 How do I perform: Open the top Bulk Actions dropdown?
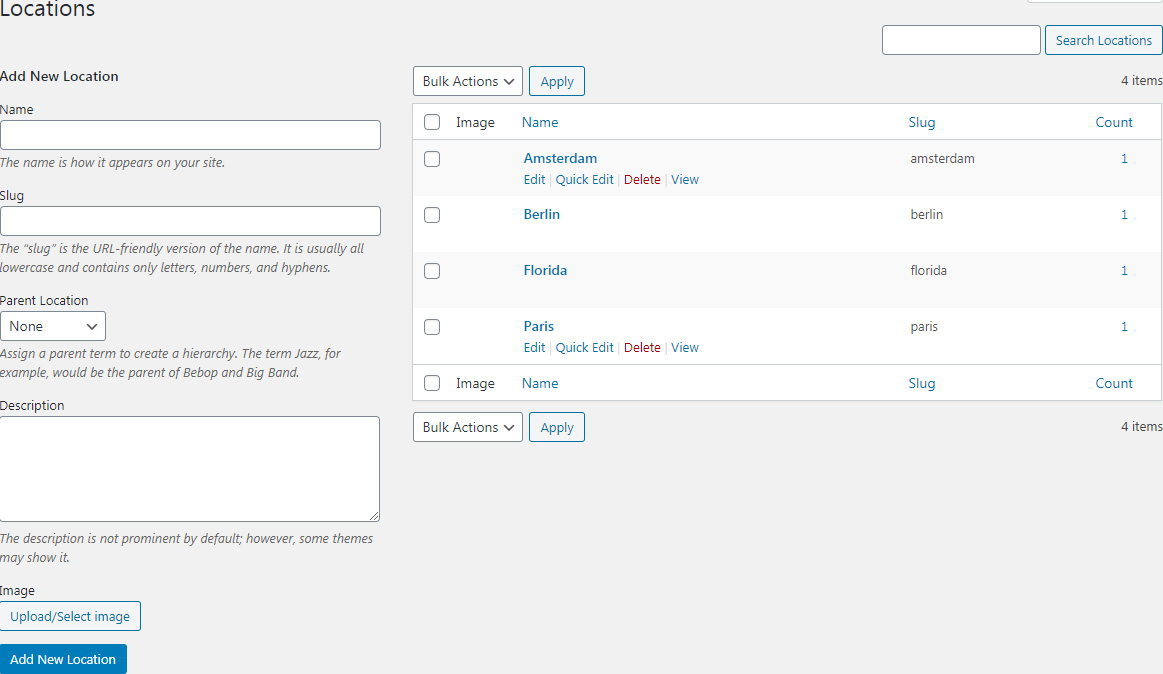[467, 81]
